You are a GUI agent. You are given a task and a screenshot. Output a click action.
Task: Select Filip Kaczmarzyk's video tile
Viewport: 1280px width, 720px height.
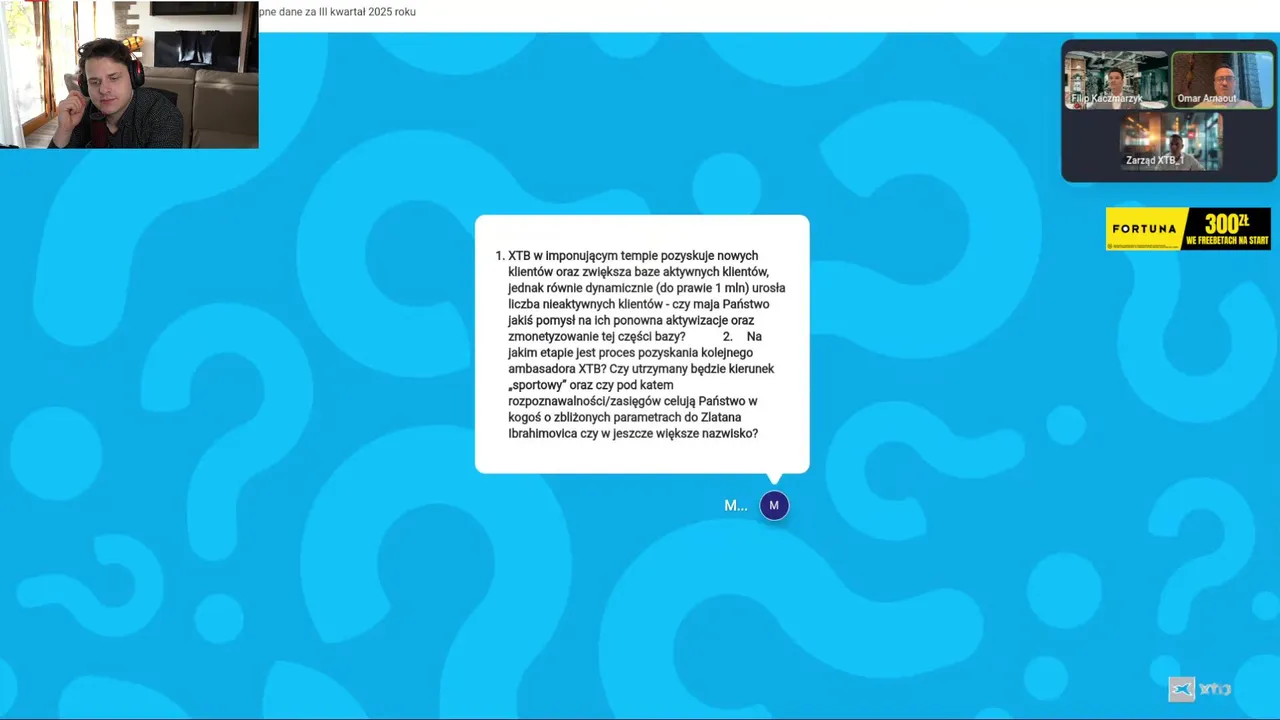[1115, 80]
